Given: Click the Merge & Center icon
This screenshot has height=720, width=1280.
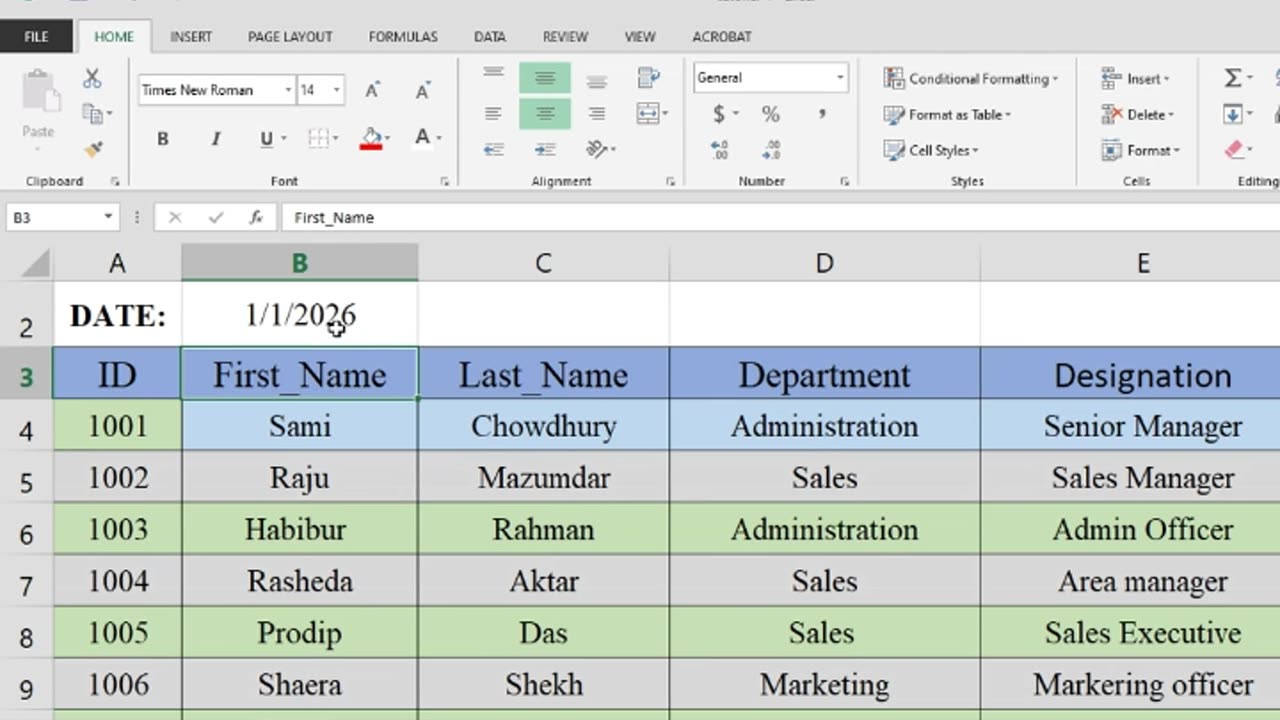Looking at the screenshot, I should click(646, 114).
